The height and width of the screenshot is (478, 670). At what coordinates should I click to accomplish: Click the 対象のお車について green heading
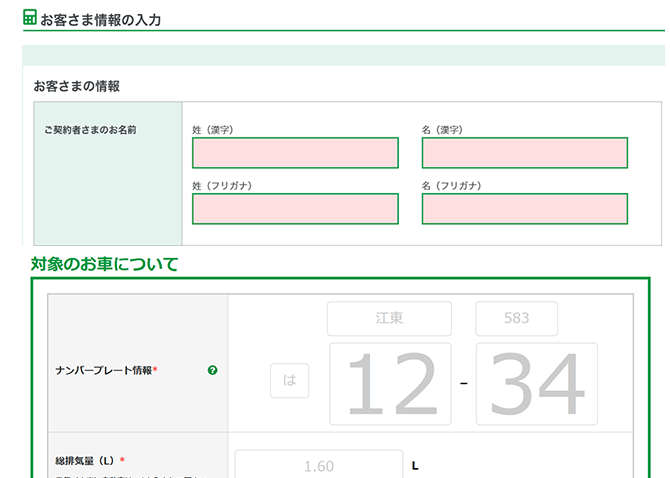point(104,264)
